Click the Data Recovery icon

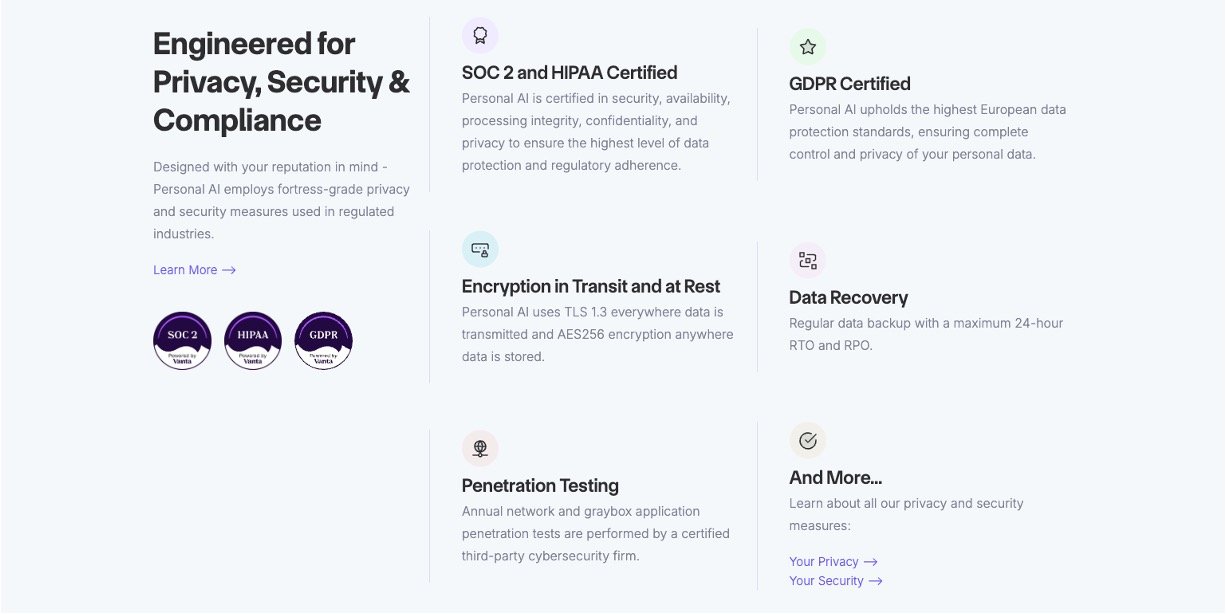pyautogui.click(x=808, y=261)
